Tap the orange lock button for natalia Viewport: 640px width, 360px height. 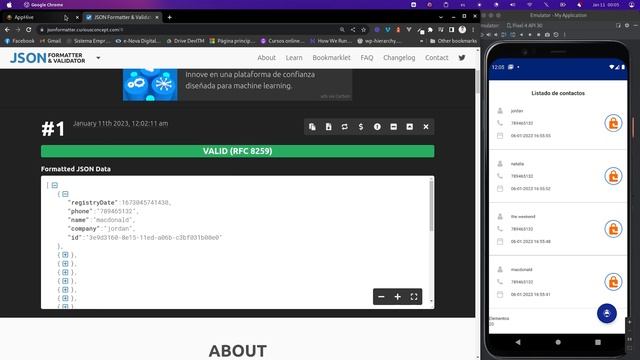(613, 176)
